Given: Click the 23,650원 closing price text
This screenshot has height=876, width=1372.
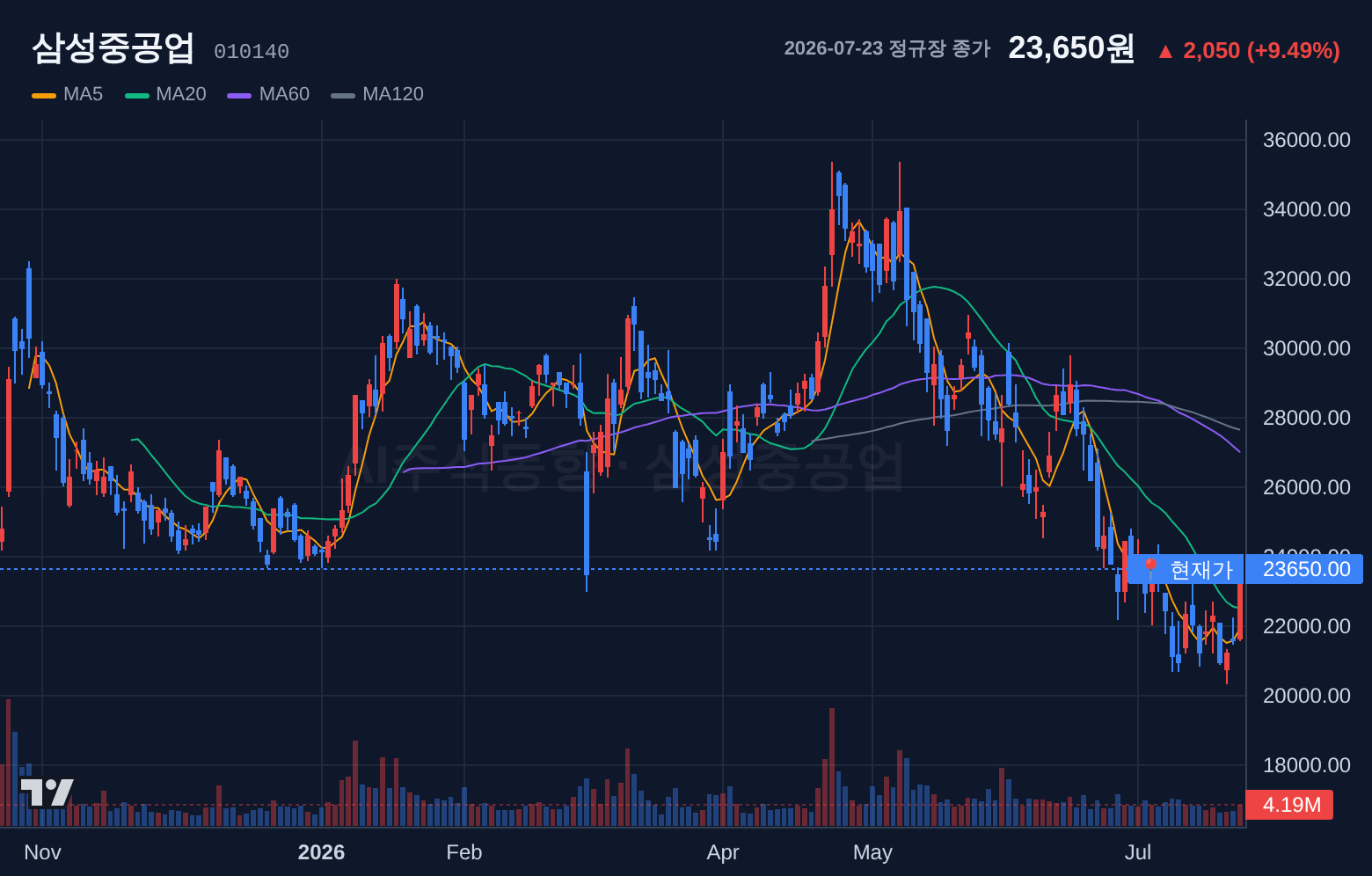Looking at the screenshot, I should pos(1071,47).
